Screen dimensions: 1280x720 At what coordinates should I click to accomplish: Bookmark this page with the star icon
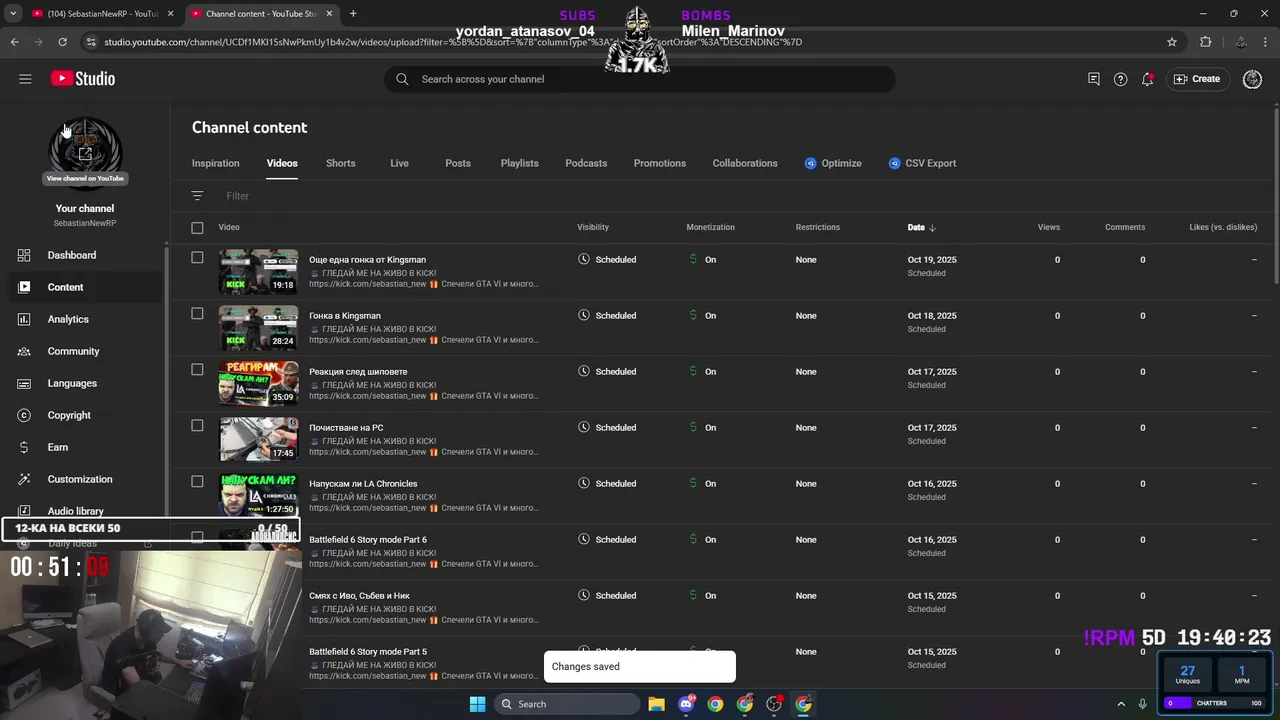point(1172,42)
